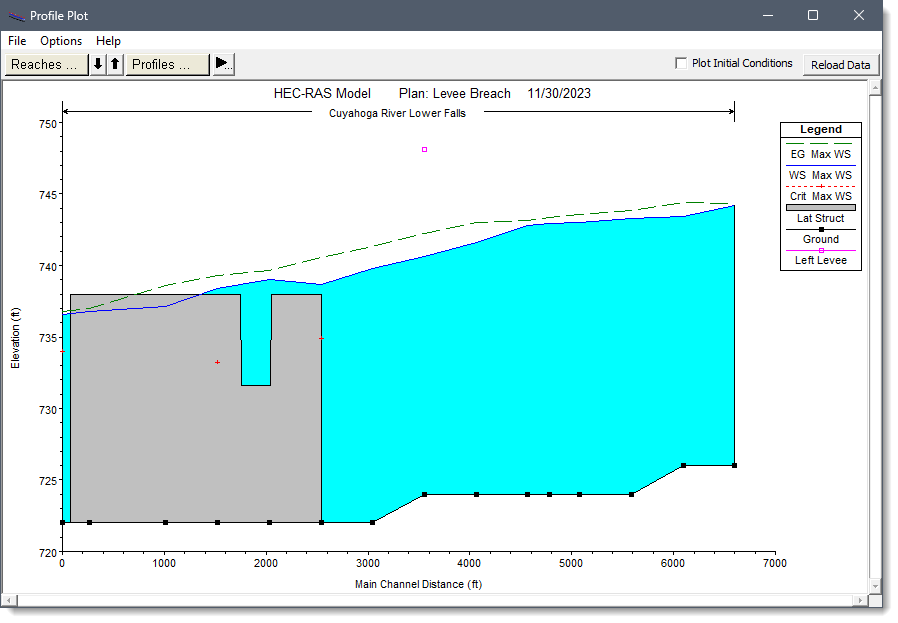Click the down arrow next to Reaches

(96, 64)
